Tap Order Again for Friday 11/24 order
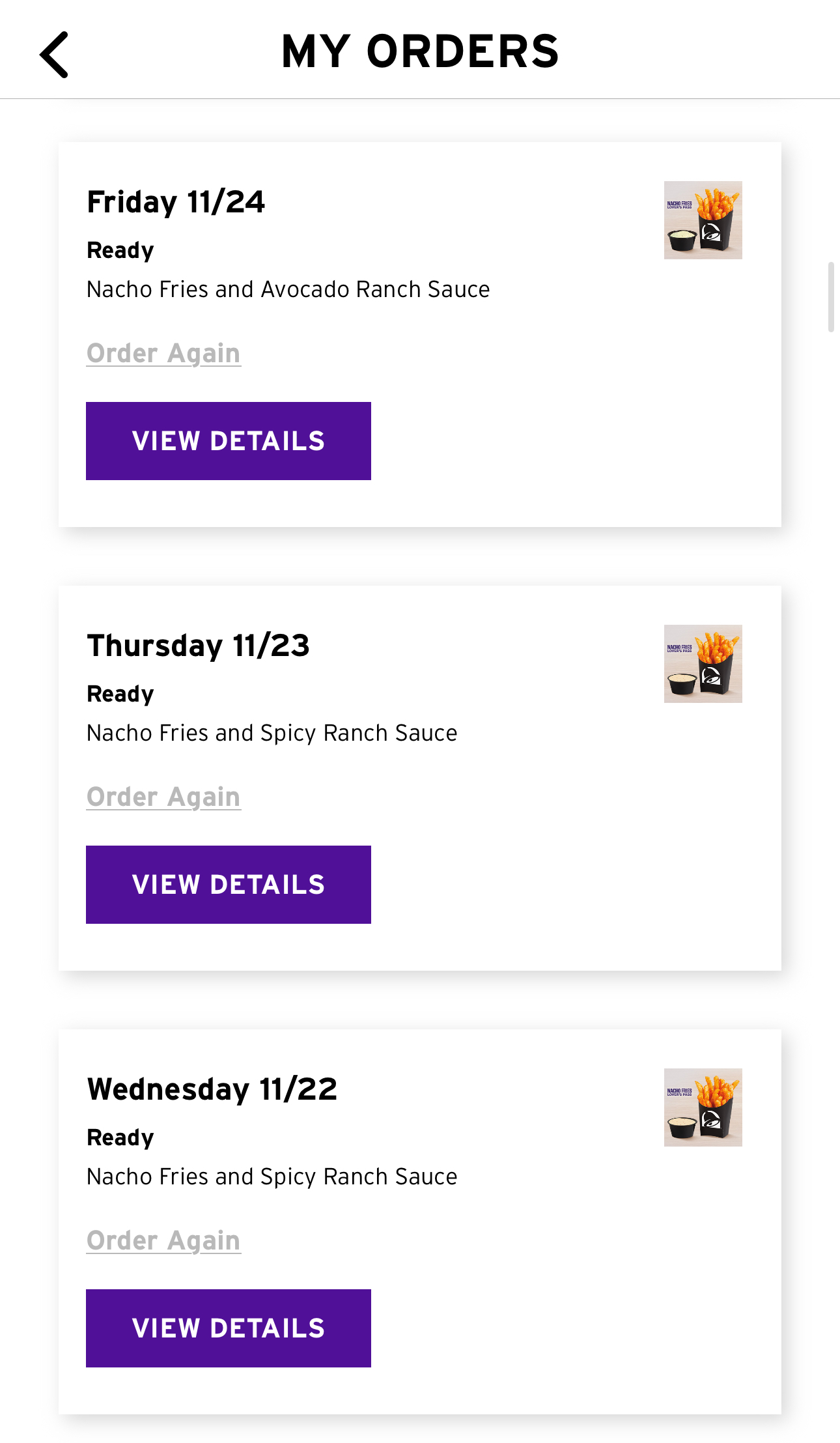Image resolution: width=840 pixels, height=1443 pixels. [163, 354]
